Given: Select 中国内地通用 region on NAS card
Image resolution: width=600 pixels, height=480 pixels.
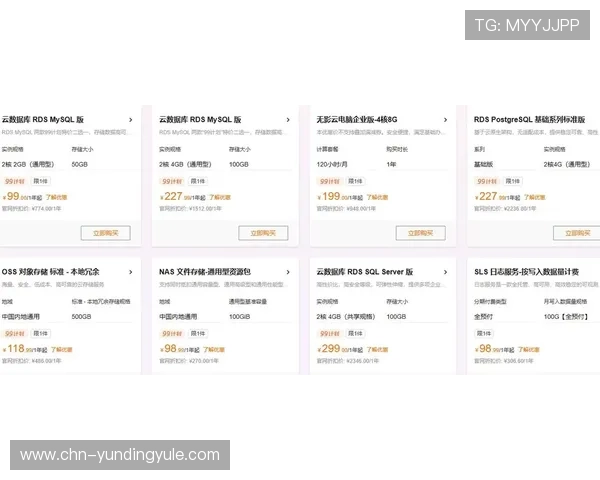Looking at the screenshot, I should coord(178,317).
